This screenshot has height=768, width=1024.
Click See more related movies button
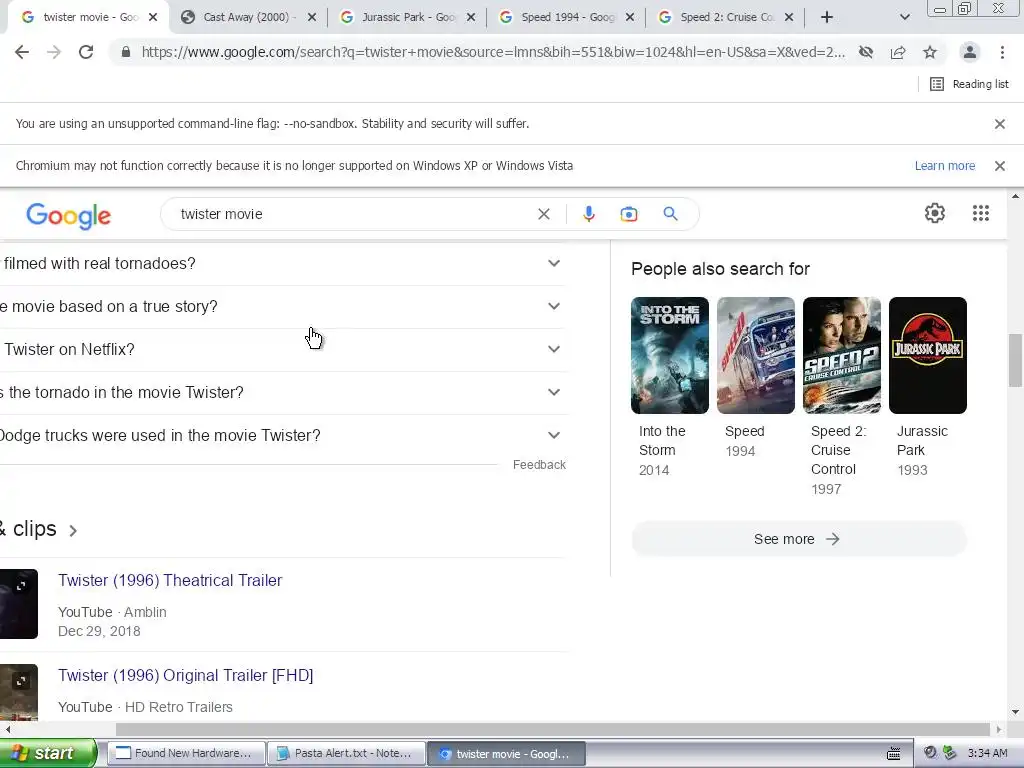click(799, 539)
